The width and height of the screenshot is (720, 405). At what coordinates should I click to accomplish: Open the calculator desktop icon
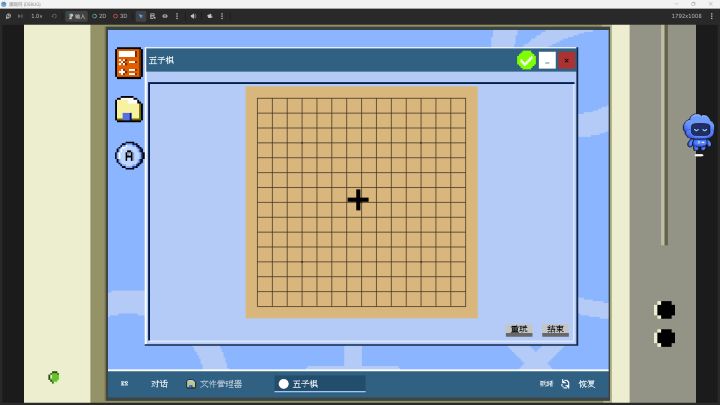click(x=129, y=63)
